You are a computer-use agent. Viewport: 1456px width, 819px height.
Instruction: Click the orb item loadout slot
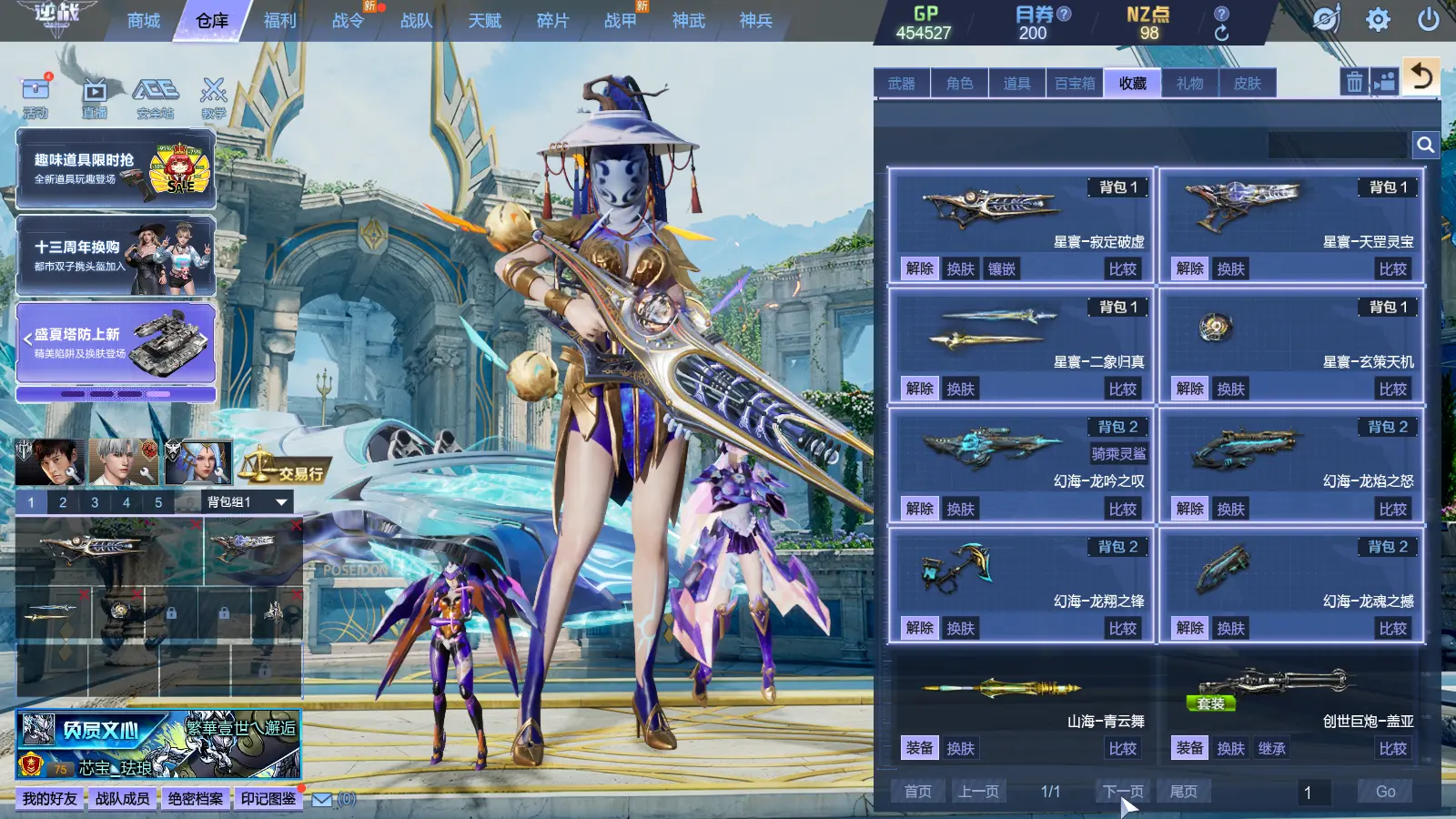tap(118, 612)
